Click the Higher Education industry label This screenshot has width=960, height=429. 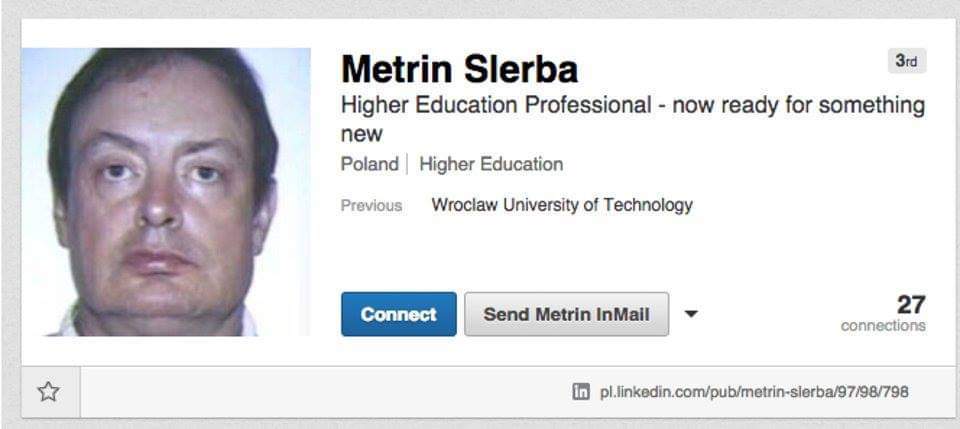coord(491,164)
